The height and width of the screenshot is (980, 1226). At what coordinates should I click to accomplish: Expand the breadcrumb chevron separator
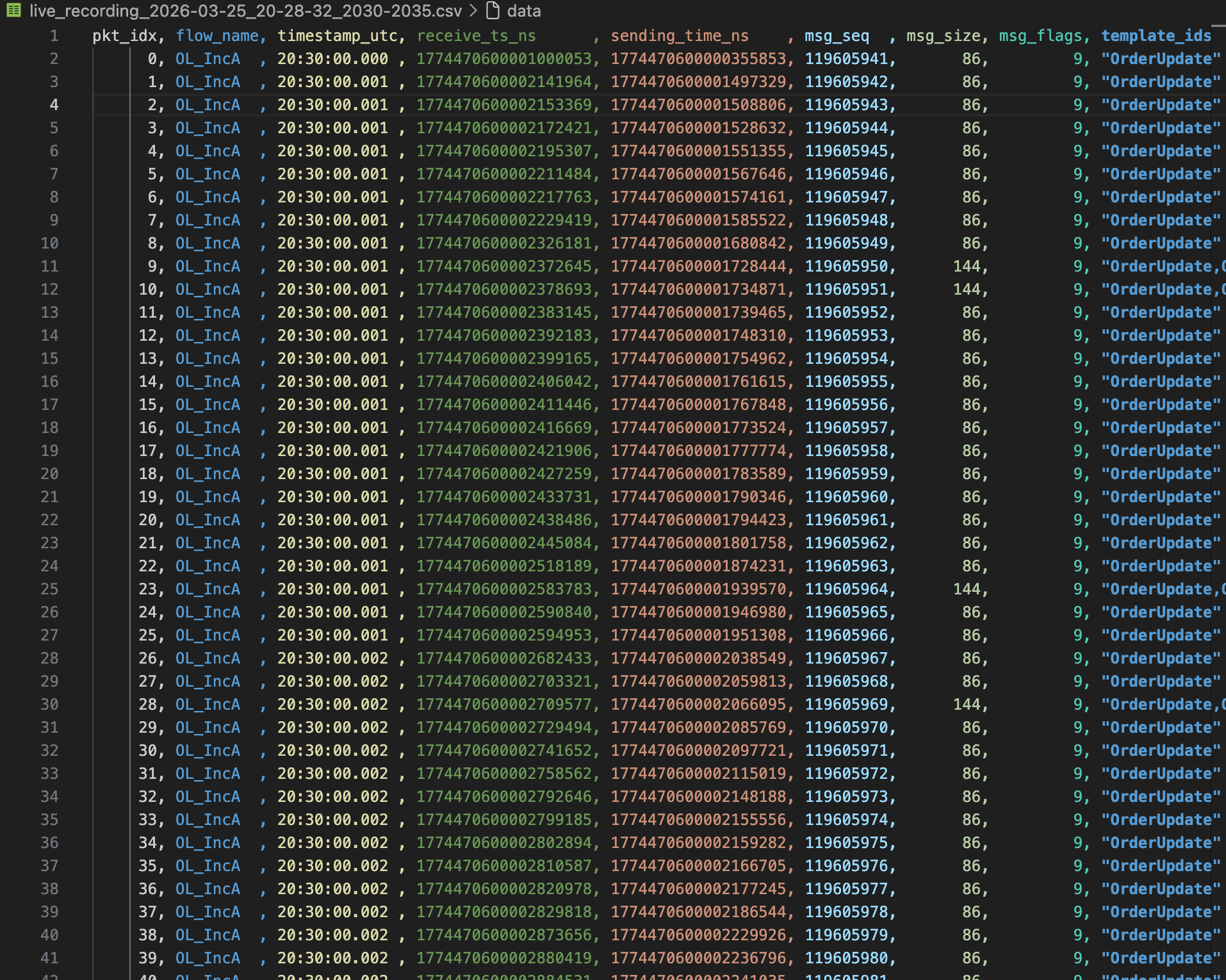(473, 11)
